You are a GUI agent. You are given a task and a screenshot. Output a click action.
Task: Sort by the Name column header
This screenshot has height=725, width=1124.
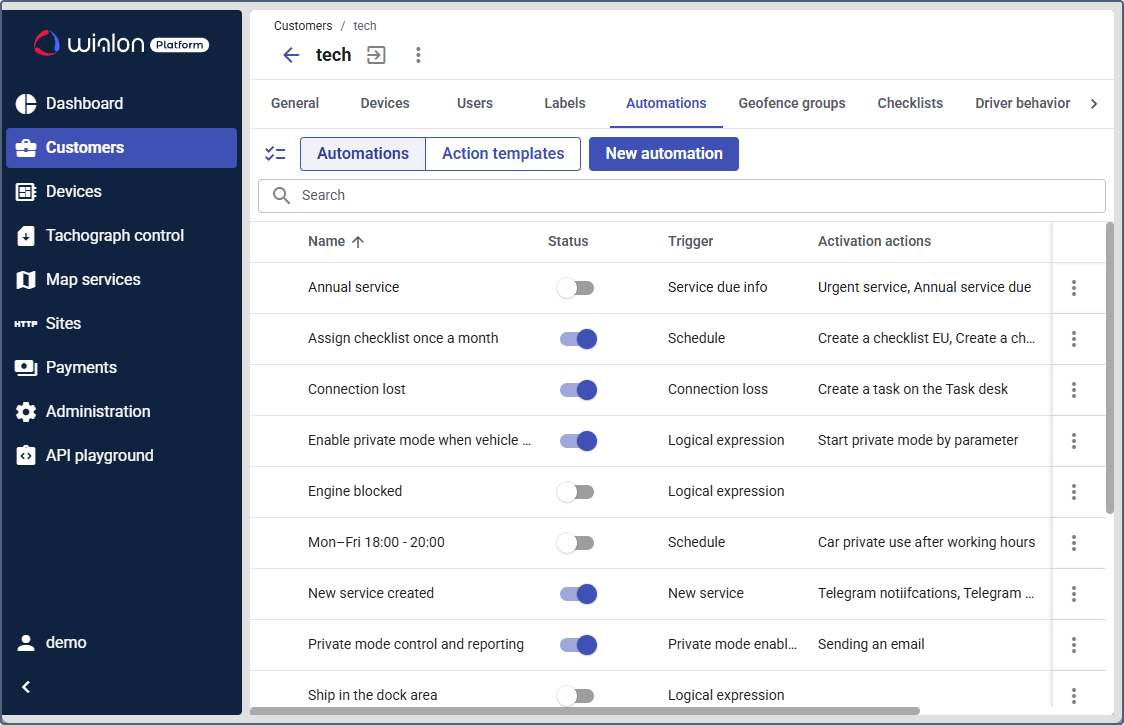(336, 242)
